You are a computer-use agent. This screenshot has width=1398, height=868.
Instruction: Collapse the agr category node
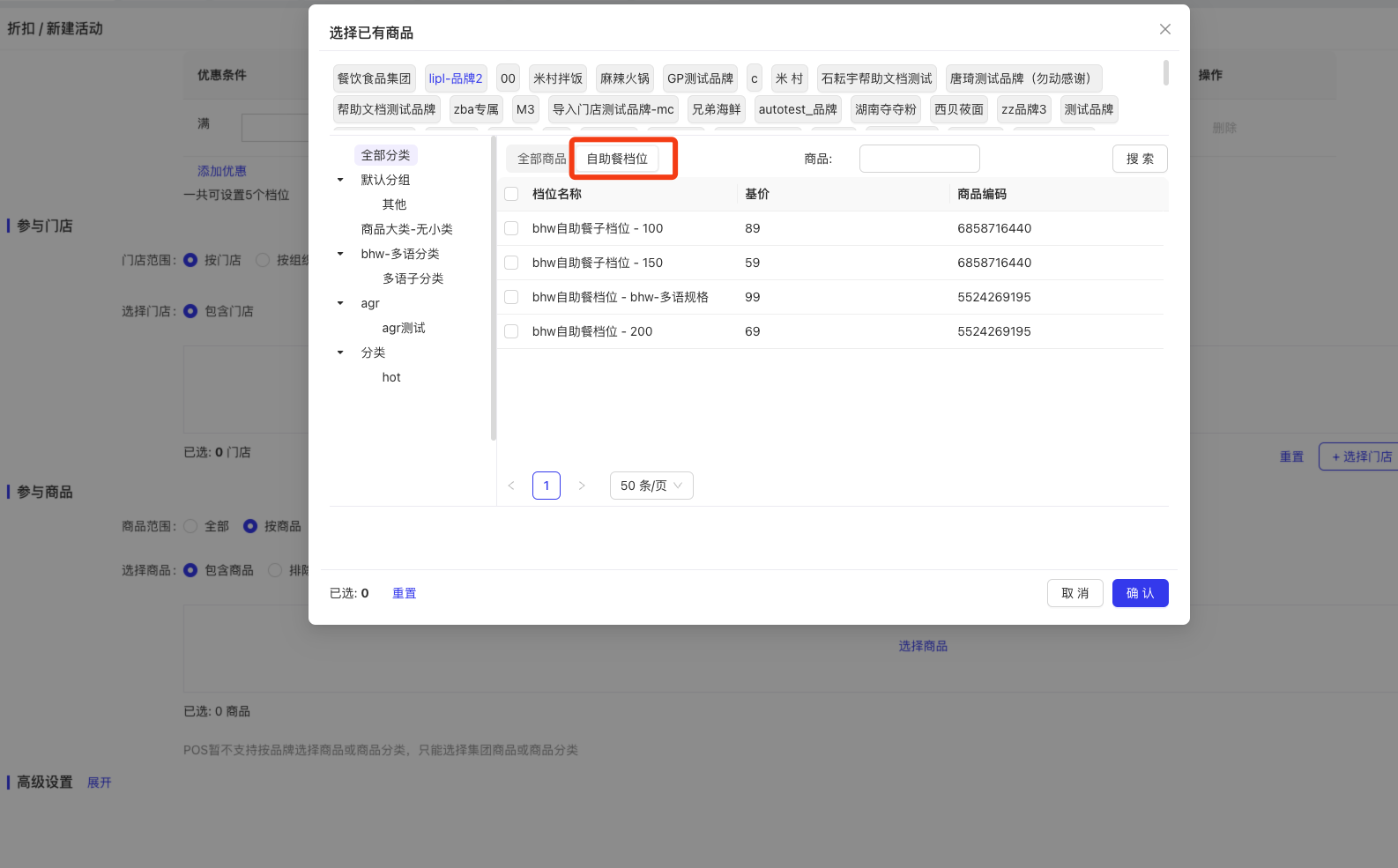tap(340, 303)
